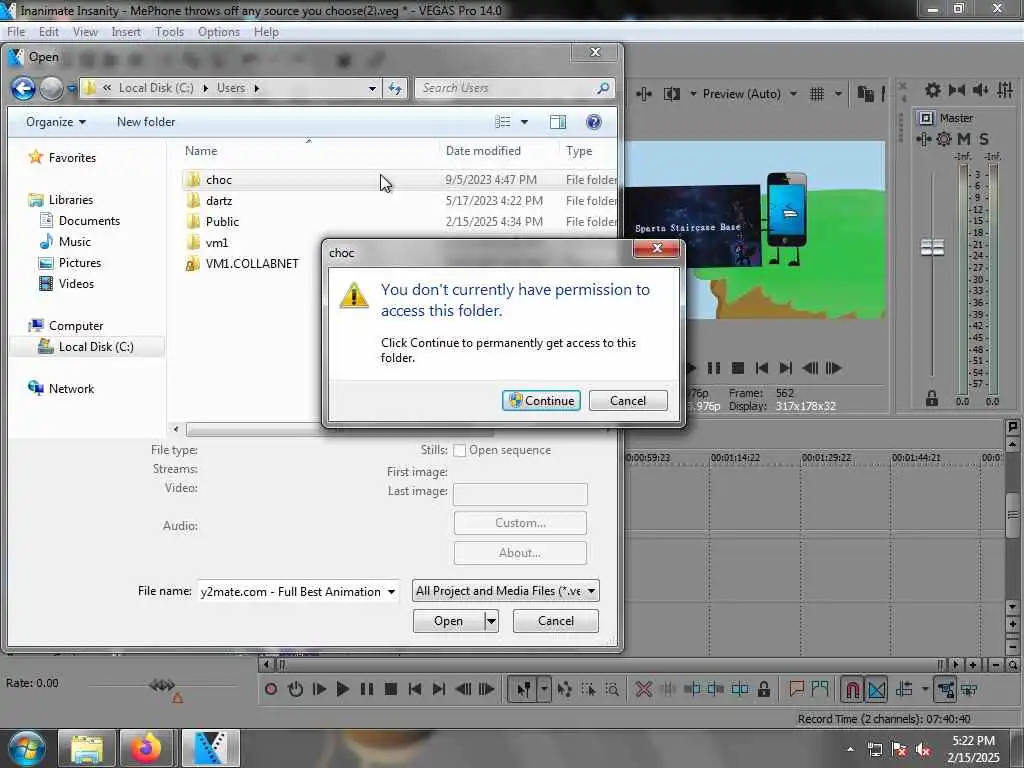The width and height of the screenshot is (1024, 768).
Task: Open the View menu
Action: pos(85,32)
